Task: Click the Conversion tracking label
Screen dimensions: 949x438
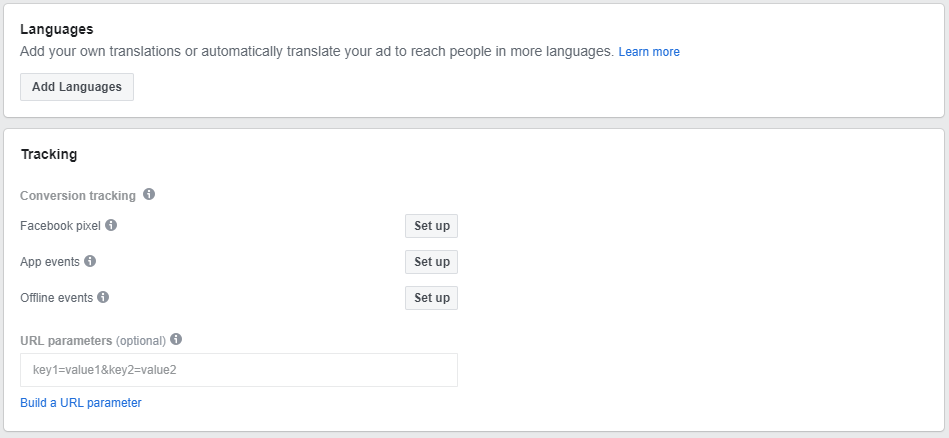Action: (x=78, y=195)
